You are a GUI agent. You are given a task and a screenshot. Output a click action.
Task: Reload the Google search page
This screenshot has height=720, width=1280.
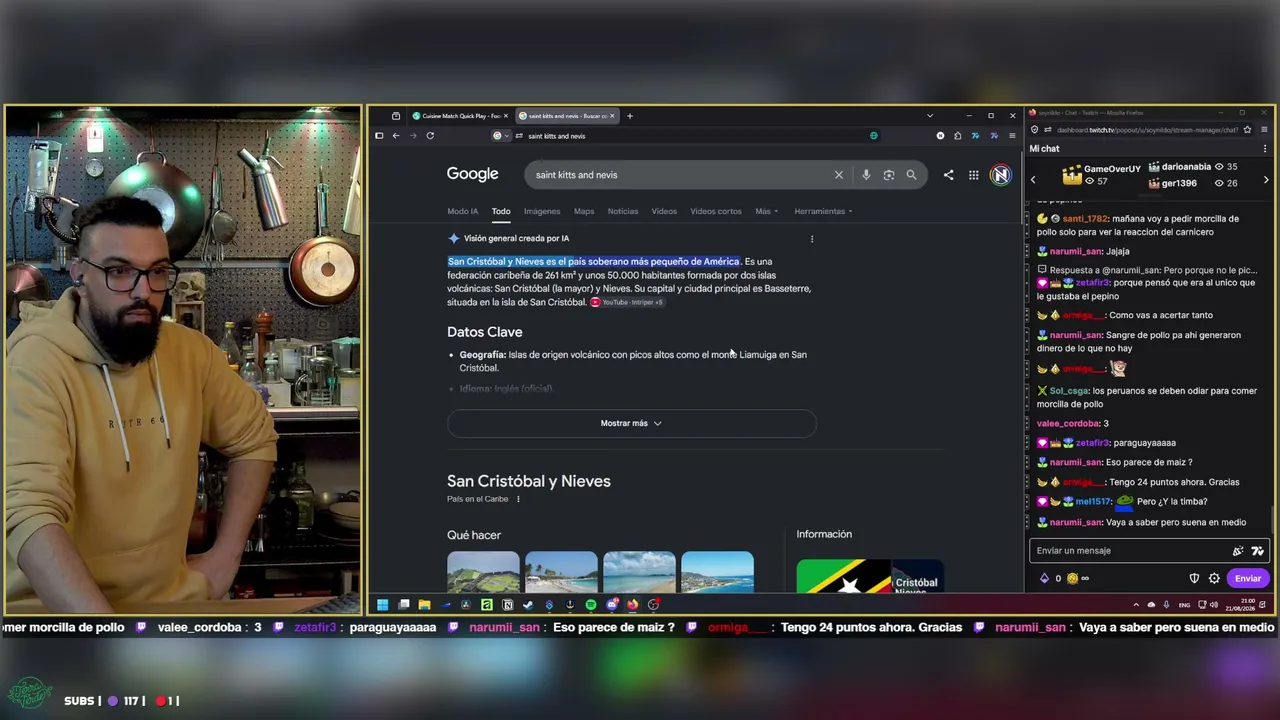[430, 136]
